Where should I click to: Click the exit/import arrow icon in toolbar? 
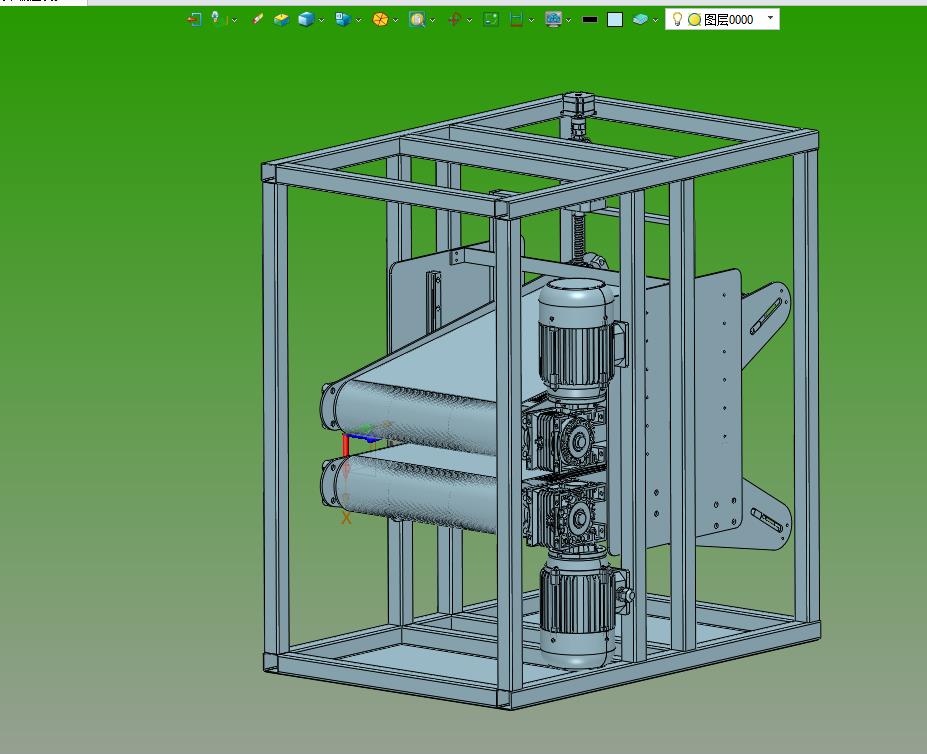194,20
